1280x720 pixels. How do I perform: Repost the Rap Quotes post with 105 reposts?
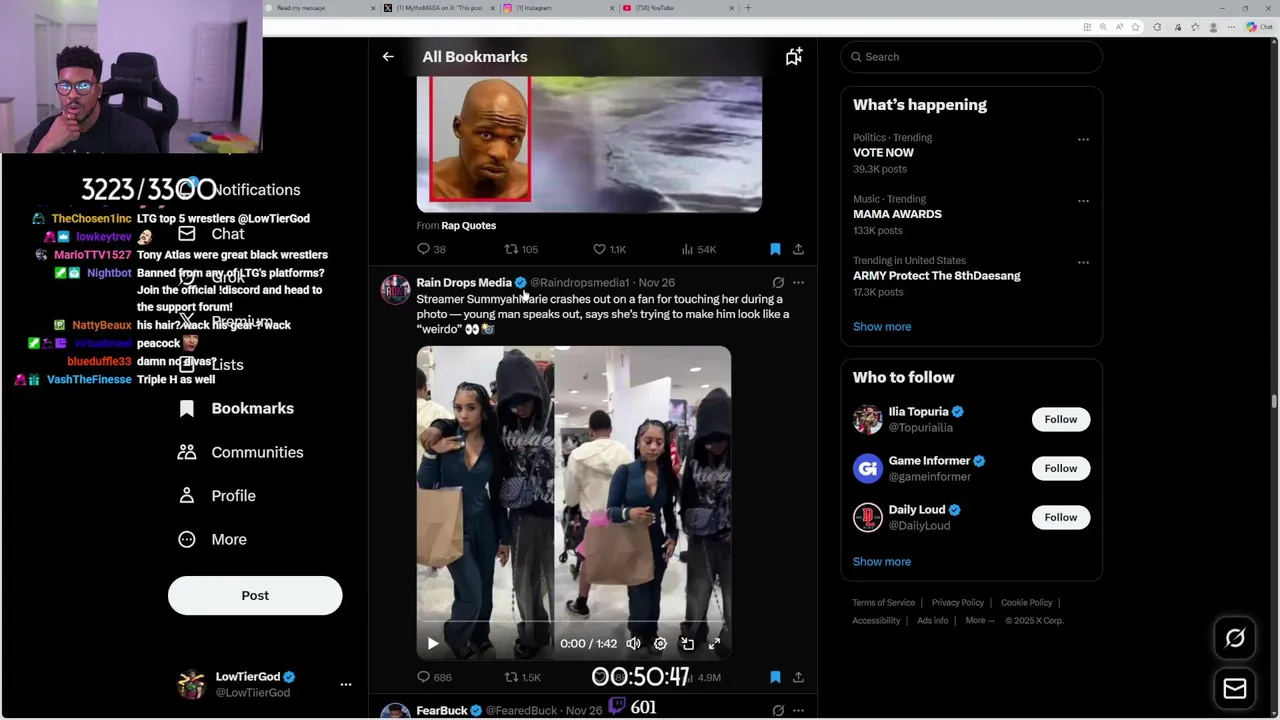[520, 249]
